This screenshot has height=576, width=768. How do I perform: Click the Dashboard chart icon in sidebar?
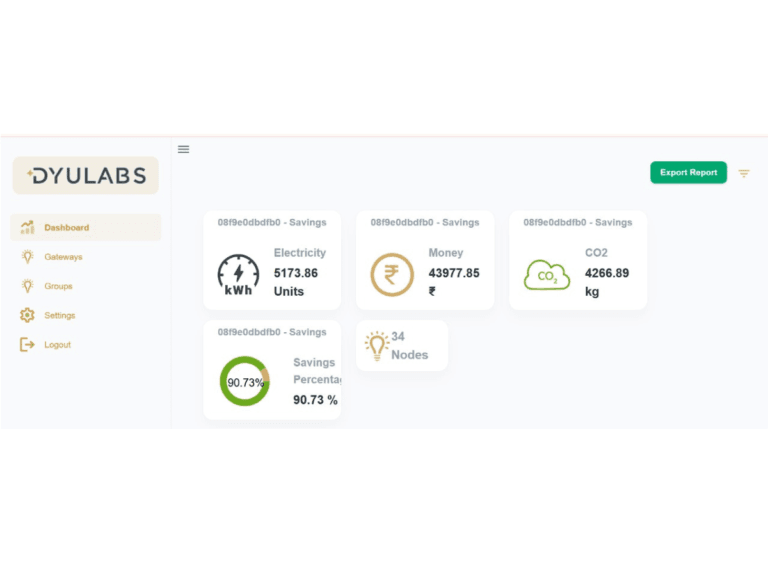click(x=27, y=228)
